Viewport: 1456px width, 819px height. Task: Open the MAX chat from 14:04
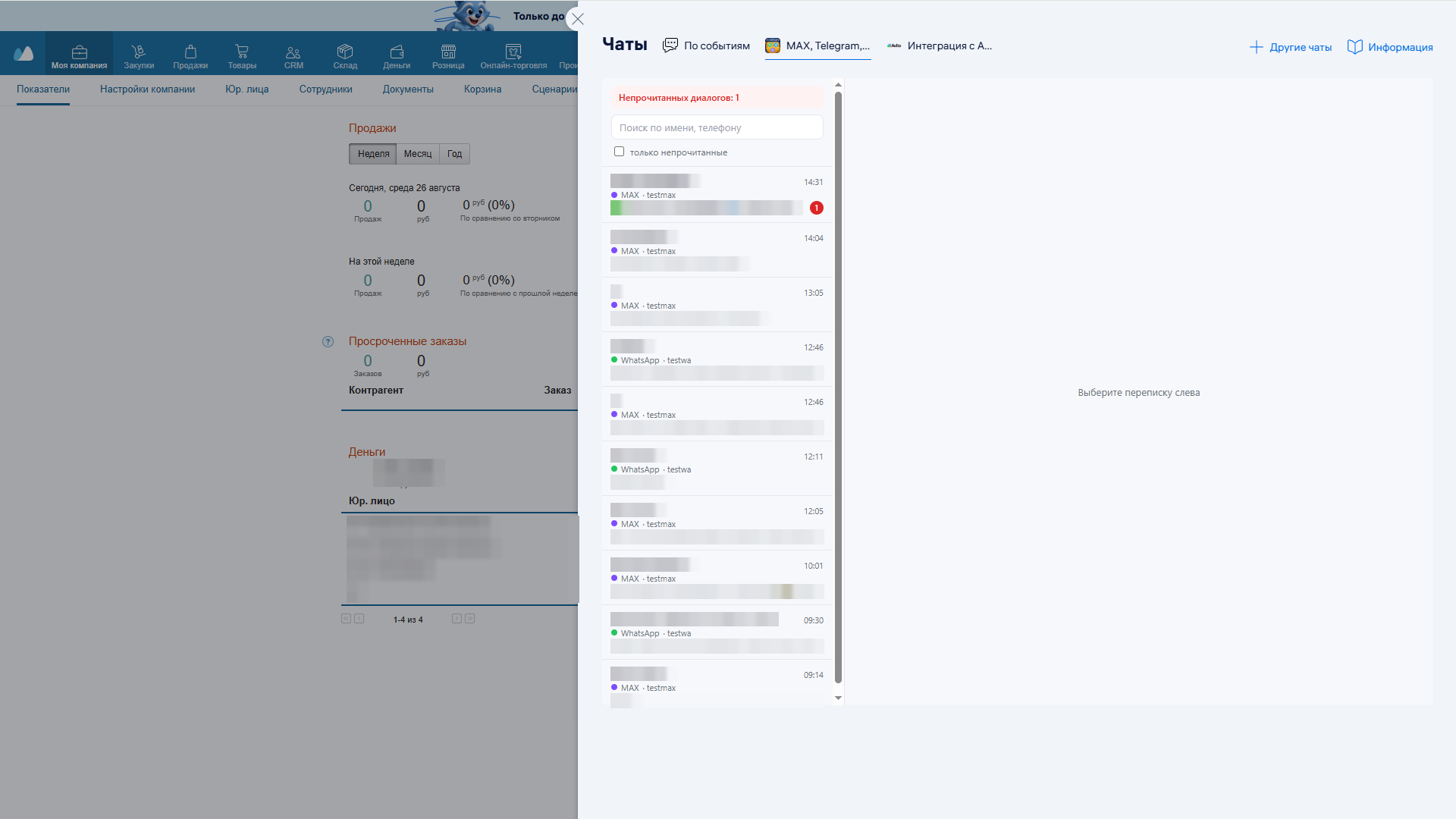[717, 250]
